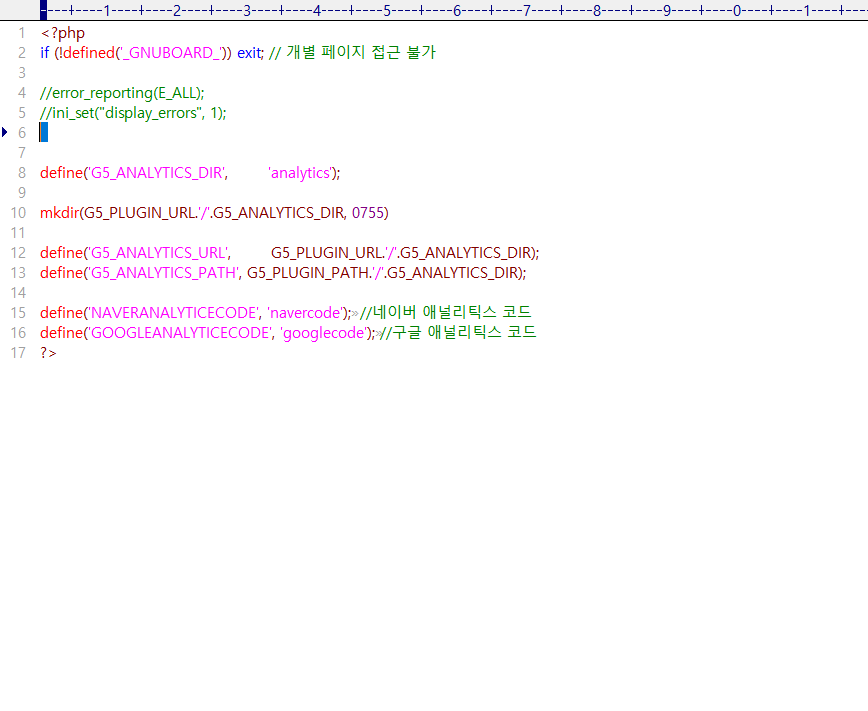868x711 pixels.
Task: Click the closing ?> tag on line 17
Action: (x=48, y=353)
